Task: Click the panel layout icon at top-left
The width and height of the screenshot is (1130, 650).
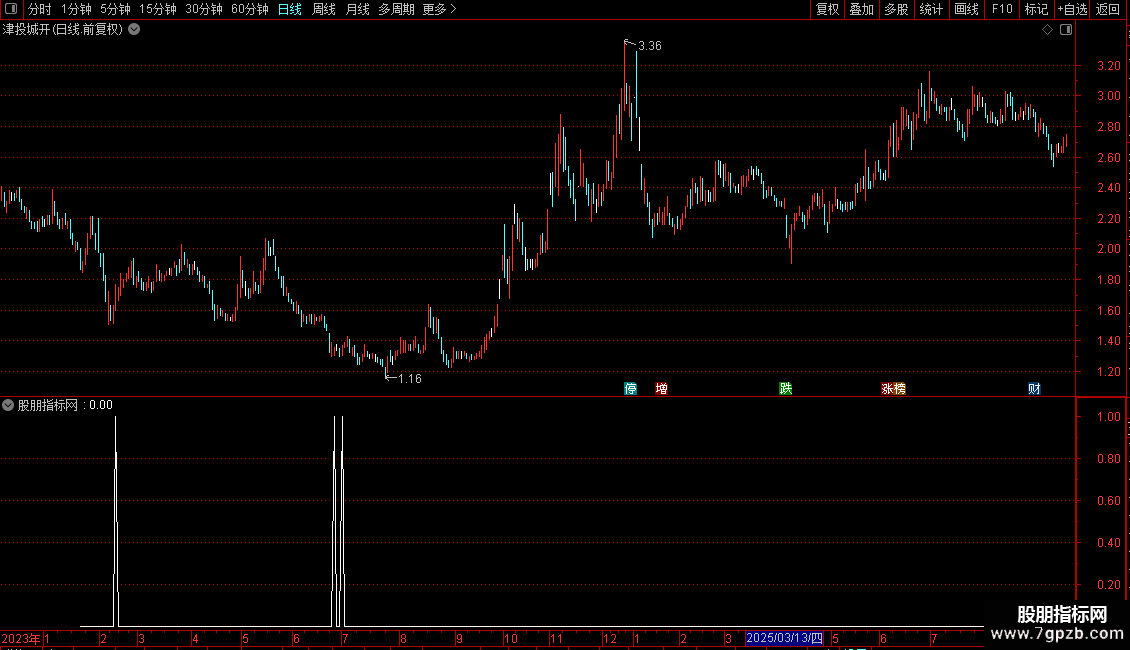Action: (11, 9)
